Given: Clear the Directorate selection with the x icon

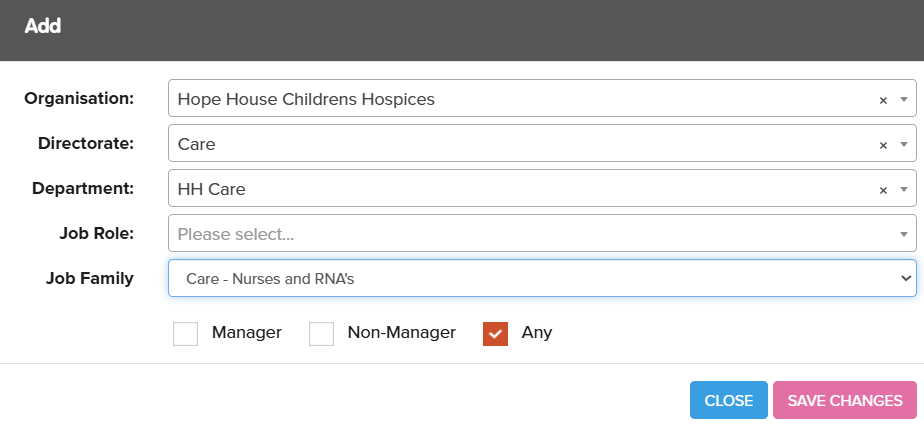Looking at the screenshot, I should pyautogui.click(x=883, y=145).
